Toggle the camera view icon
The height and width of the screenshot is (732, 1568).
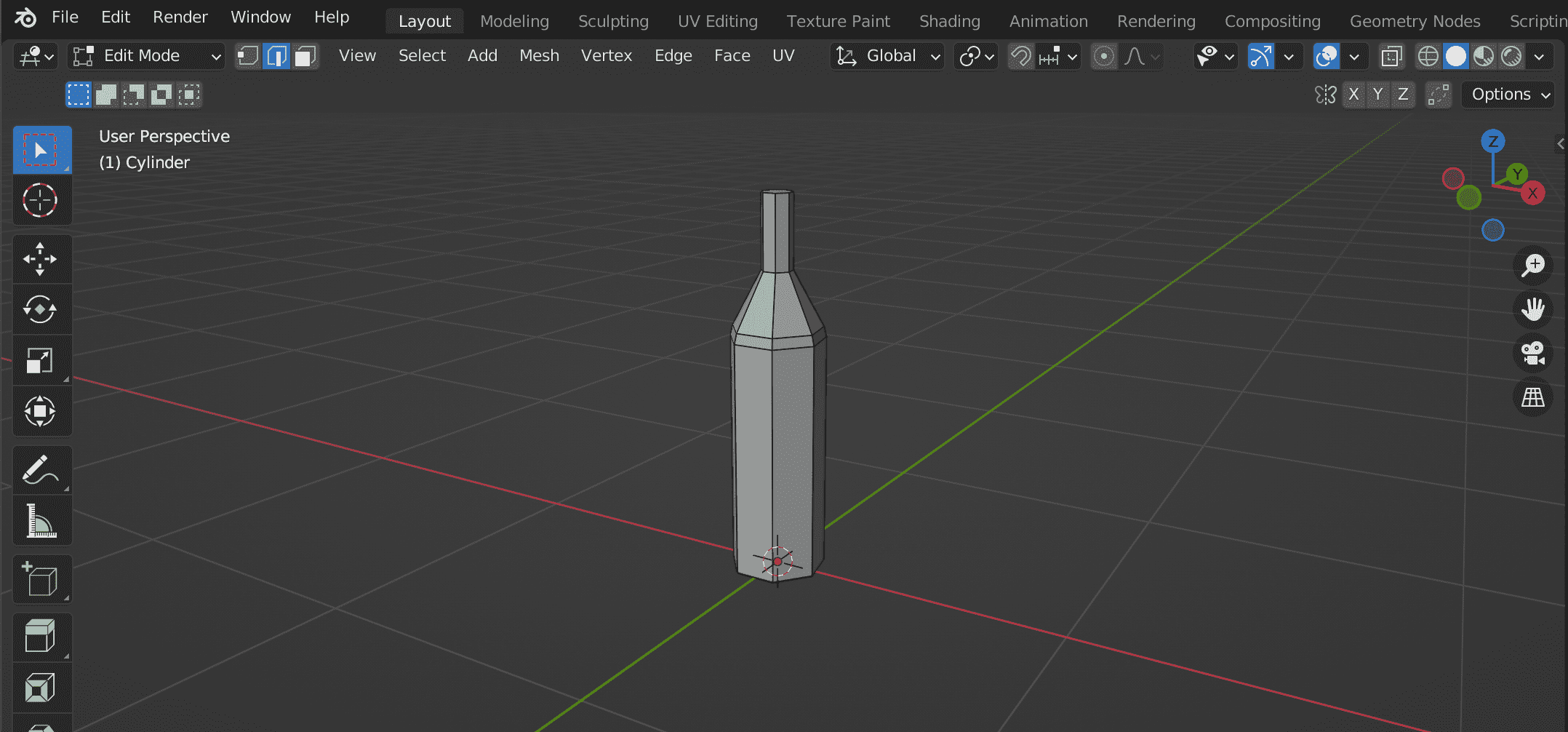click(x=1533, y=354)
